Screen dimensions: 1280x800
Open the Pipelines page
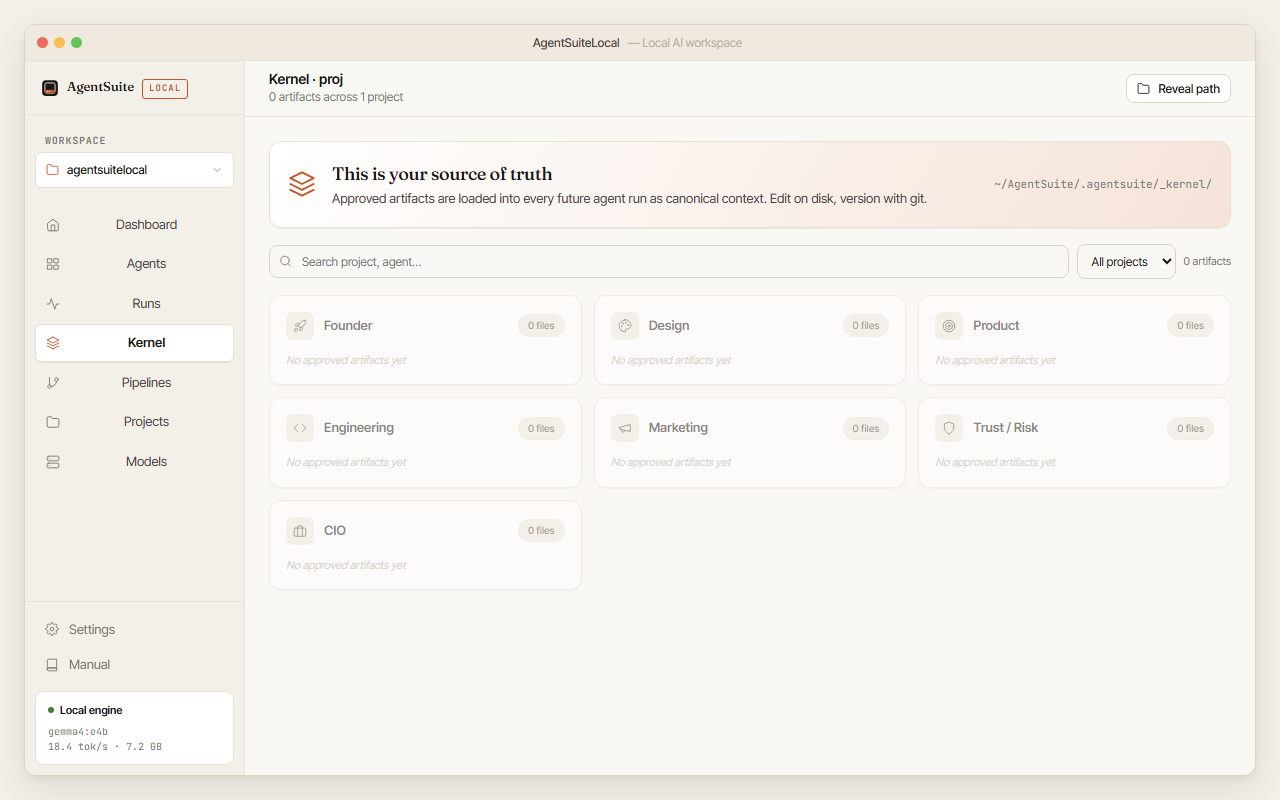click(x=134, y=383)
